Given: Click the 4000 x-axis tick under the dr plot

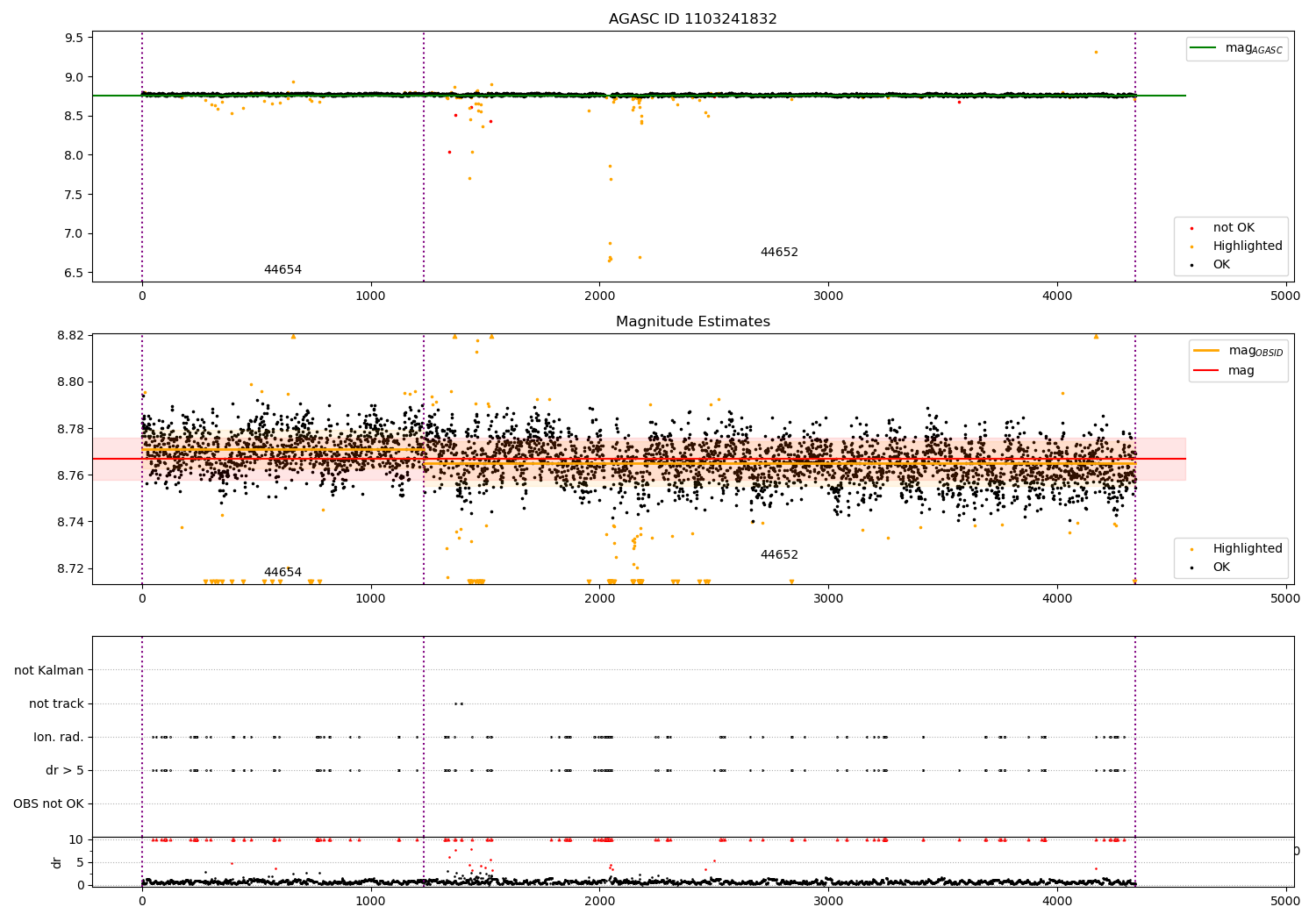Looking at the screenshot, I should pyautogui.click(x=1057, y=900).
